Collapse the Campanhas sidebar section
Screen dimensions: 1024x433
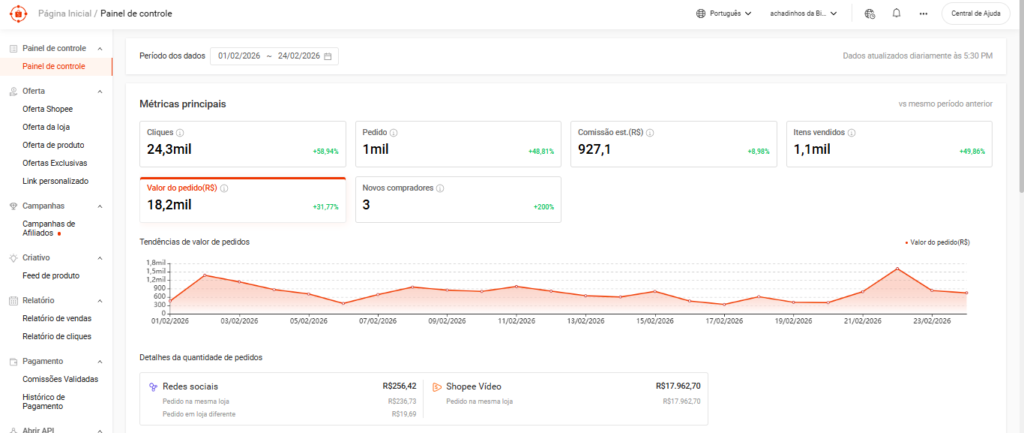(100, 206)
